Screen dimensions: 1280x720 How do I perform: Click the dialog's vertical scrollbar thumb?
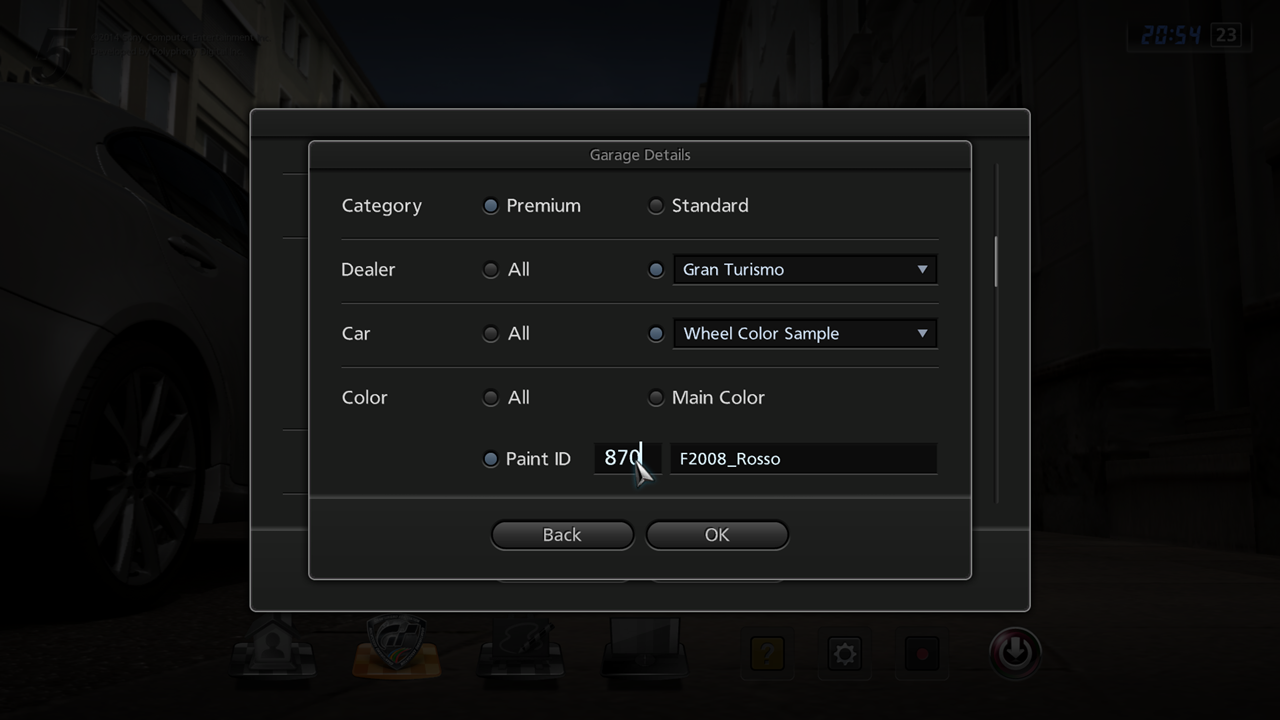pos(996,261)
